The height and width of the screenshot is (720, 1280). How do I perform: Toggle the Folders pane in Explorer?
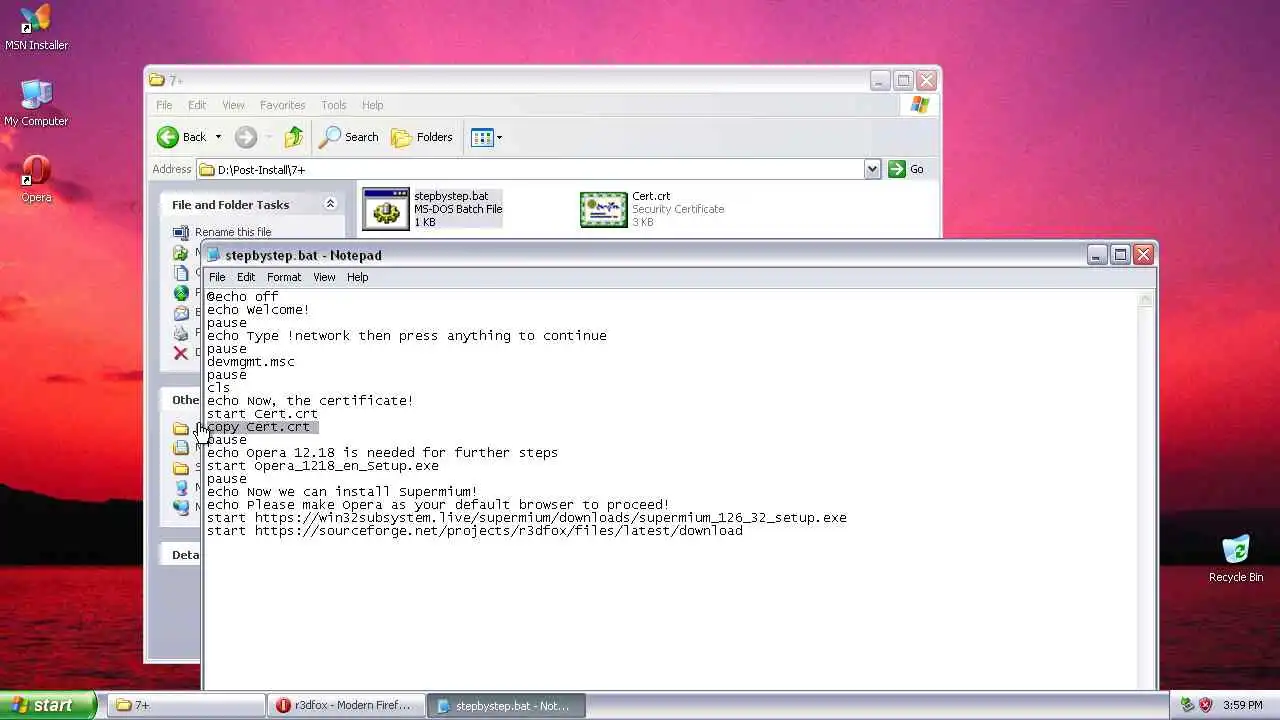click(x=422, y=137)
